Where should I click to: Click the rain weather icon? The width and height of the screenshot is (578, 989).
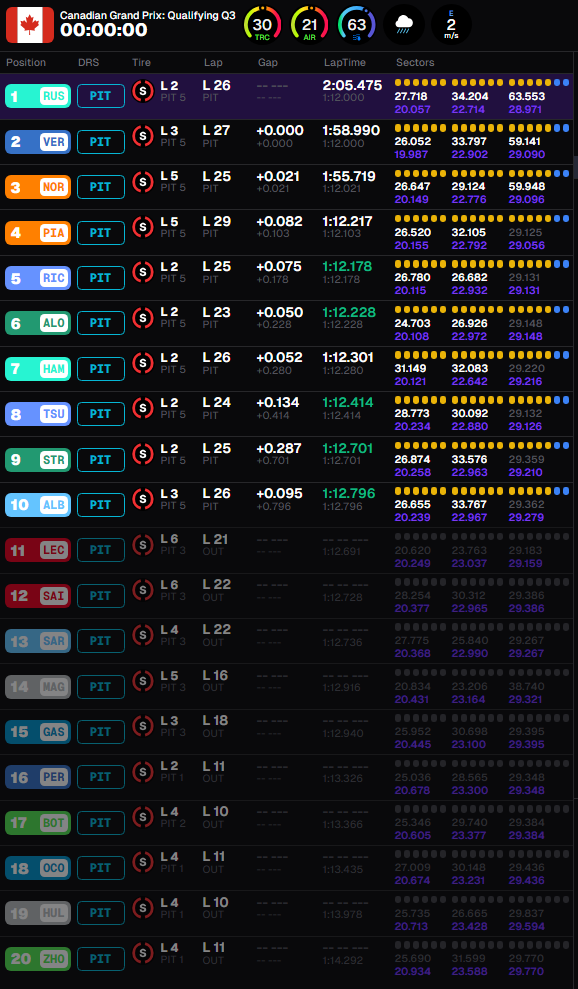tap(404, 25)
